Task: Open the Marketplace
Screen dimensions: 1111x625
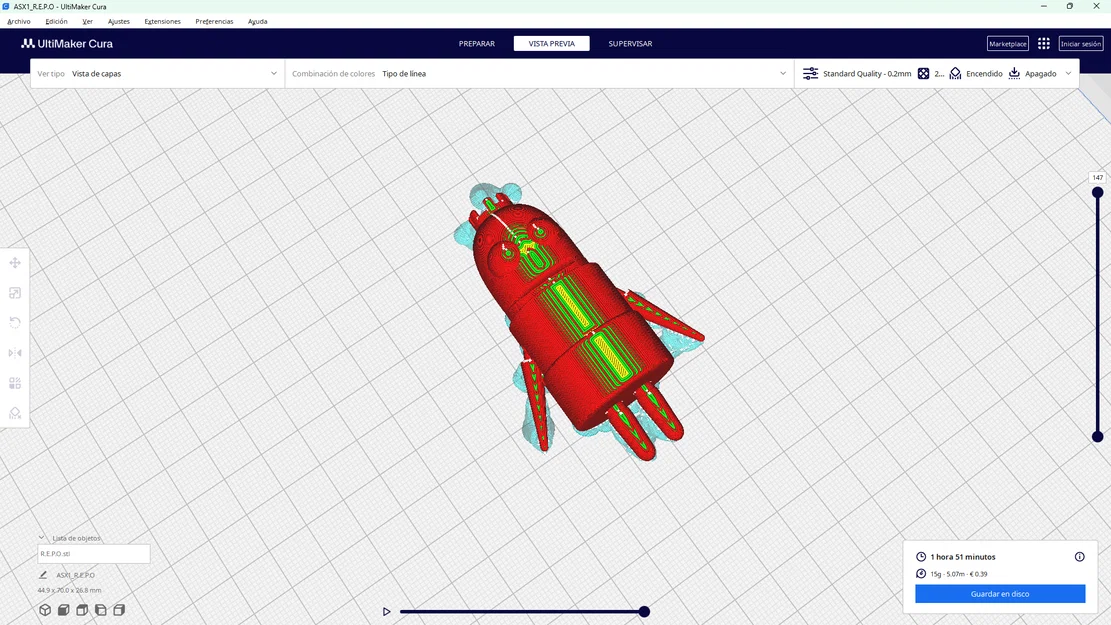Action: point(1007,43)
